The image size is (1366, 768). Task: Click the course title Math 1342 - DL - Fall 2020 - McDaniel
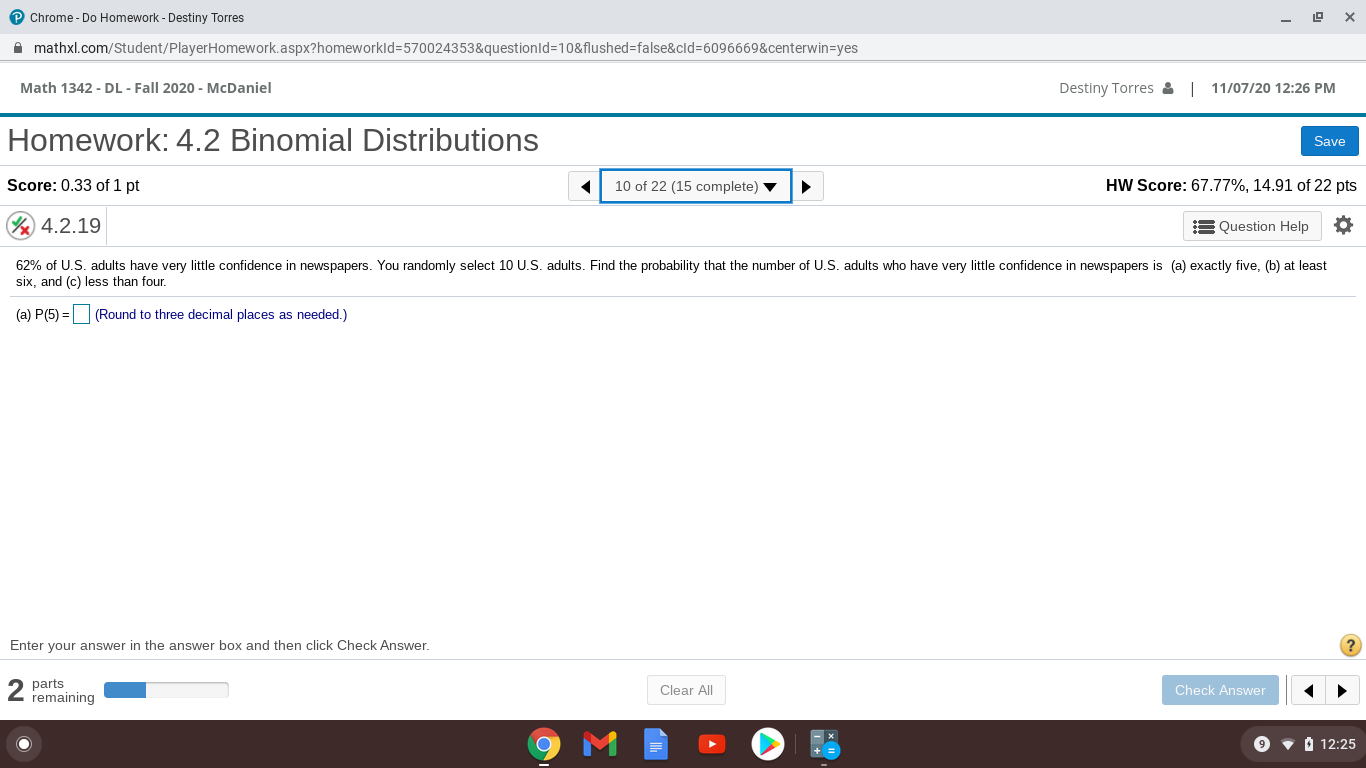point(146,88)
